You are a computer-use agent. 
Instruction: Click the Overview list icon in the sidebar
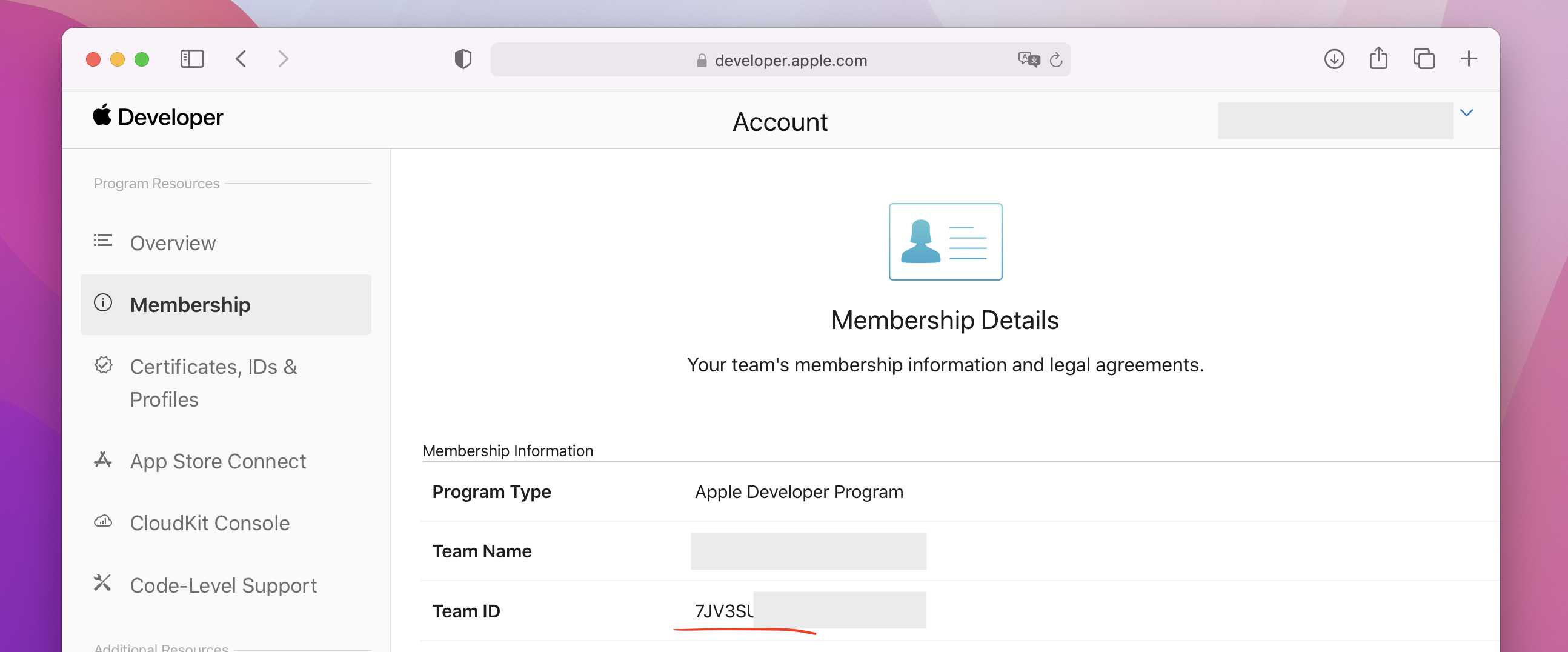pos(103,241)
